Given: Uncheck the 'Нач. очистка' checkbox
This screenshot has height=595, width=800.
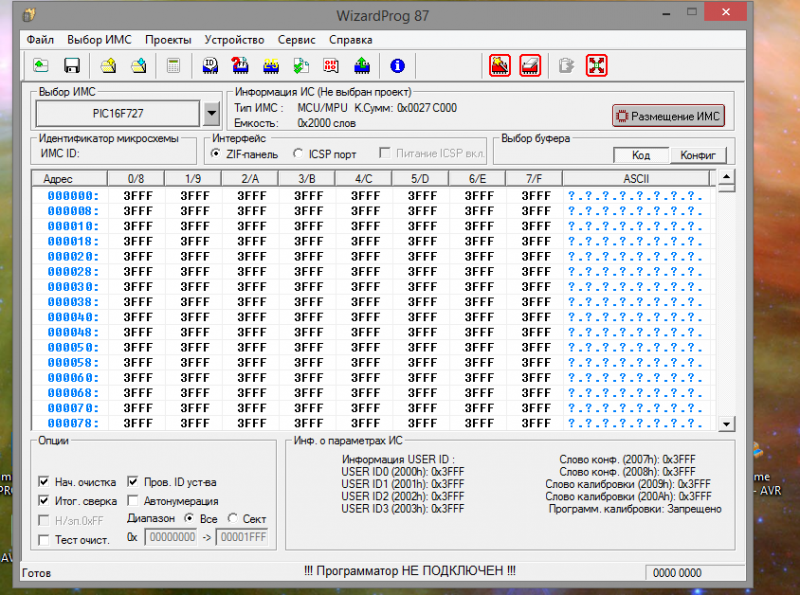Looking at the screenshot, I should 44,482.
